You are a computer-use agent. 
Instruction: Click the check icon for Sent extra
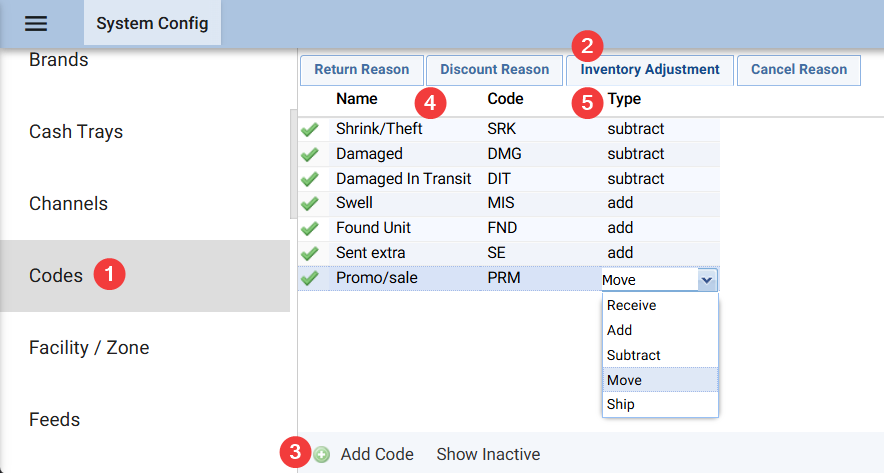tap(310, 254)
